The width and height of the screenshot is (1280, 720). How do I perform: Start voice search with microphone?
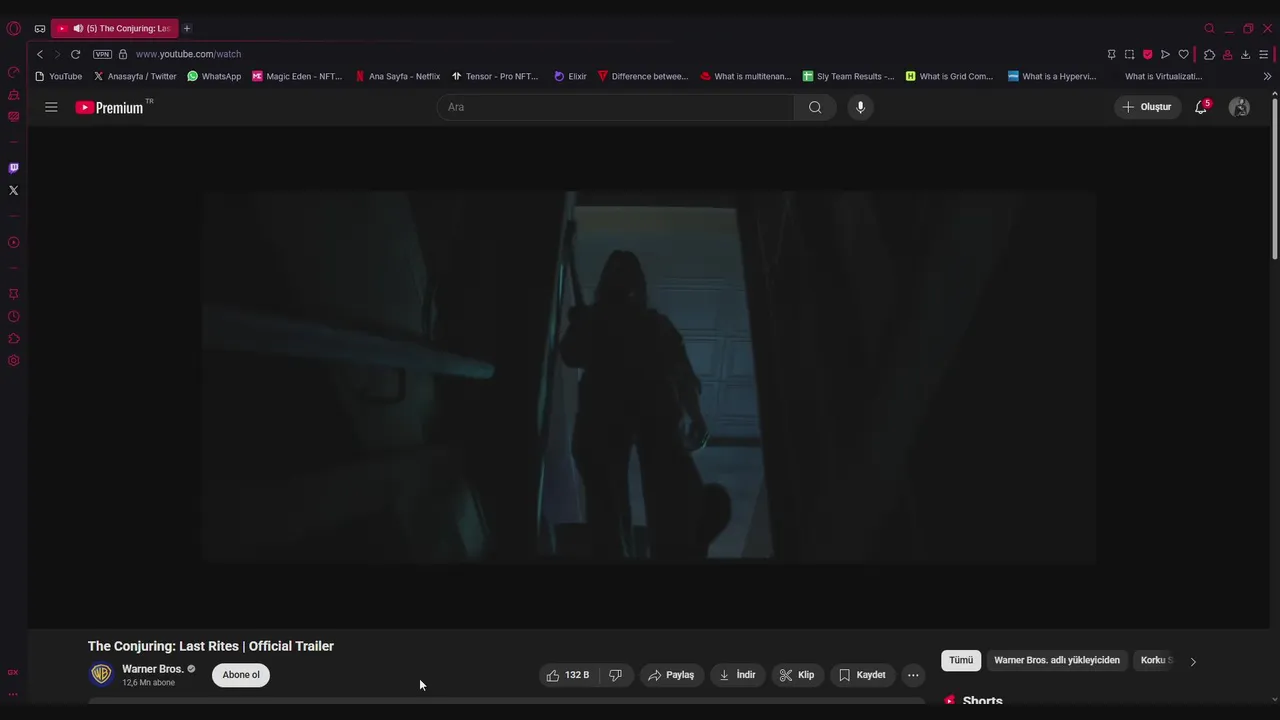[860, 107]
